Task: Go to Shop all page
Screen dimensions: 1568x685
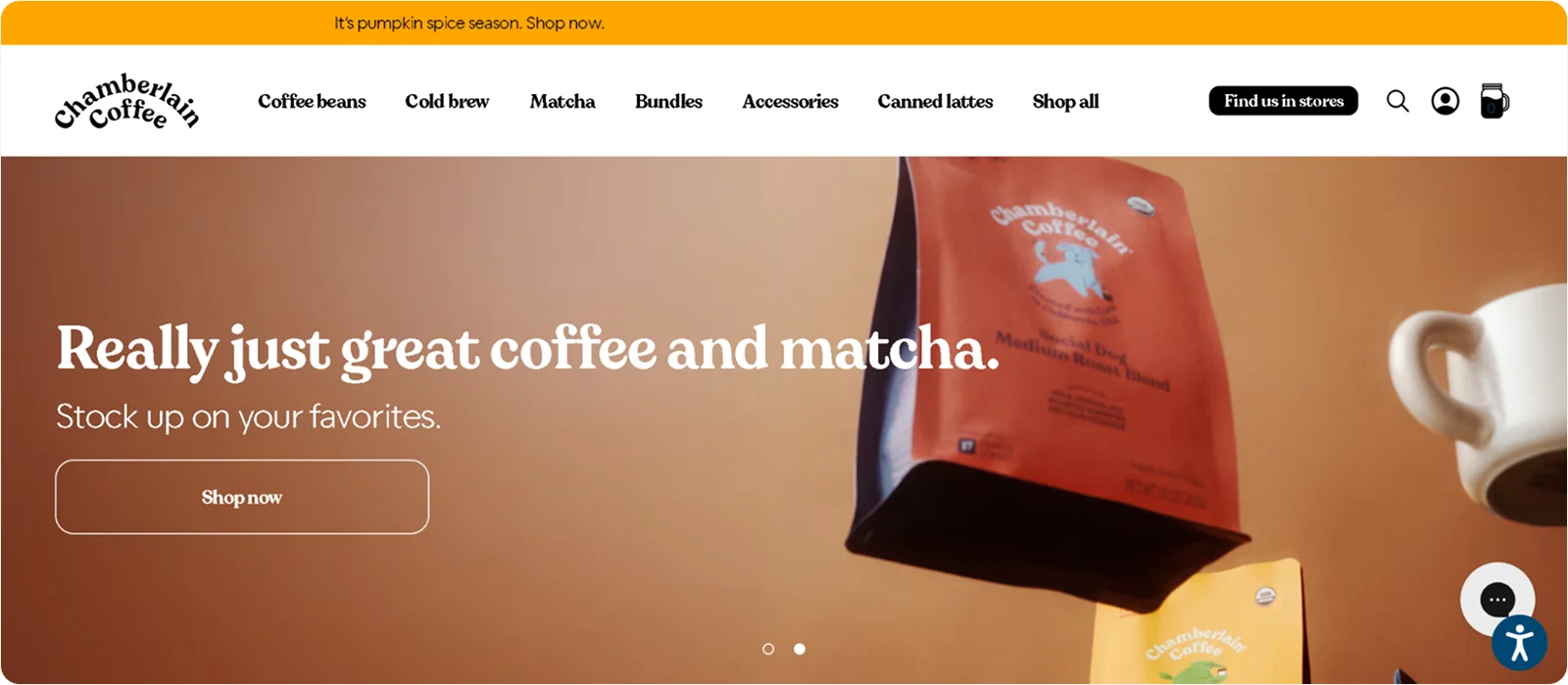Action: coord(1065,101)
